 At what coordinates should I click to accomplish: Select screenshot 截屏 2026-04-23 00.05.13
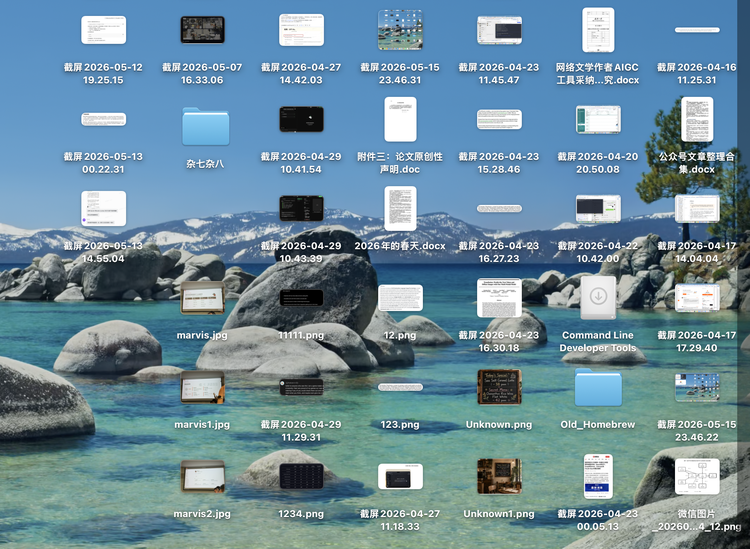598,476
